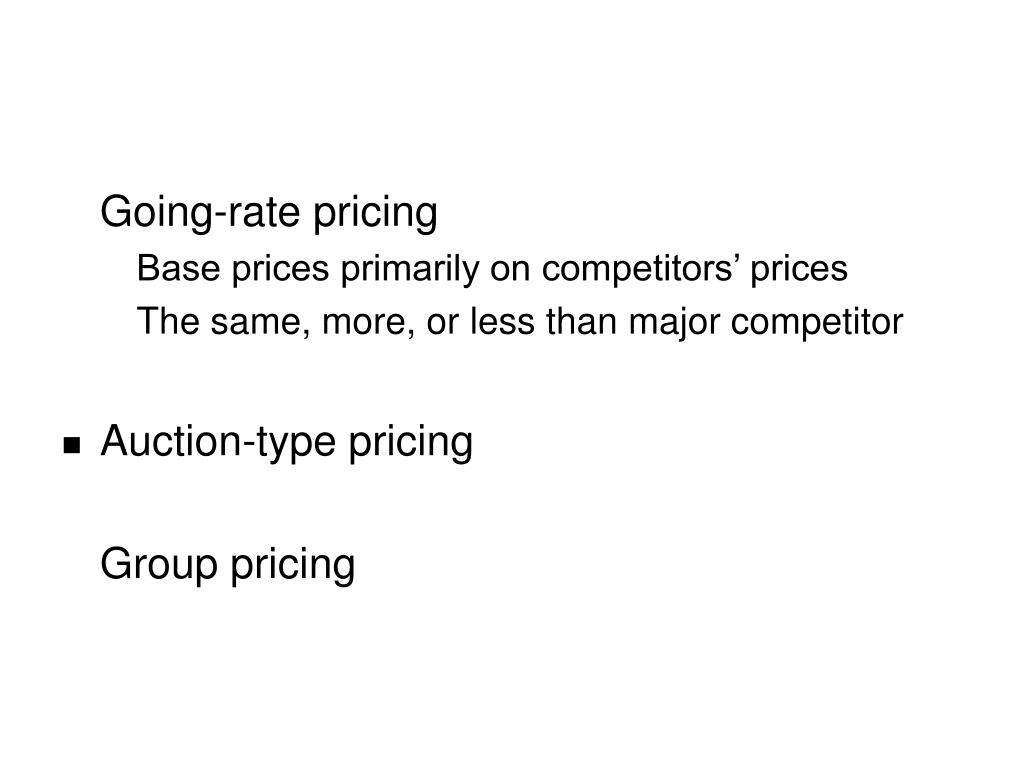Click the word 'major' in the second sub-line

[x=674, y=323]
